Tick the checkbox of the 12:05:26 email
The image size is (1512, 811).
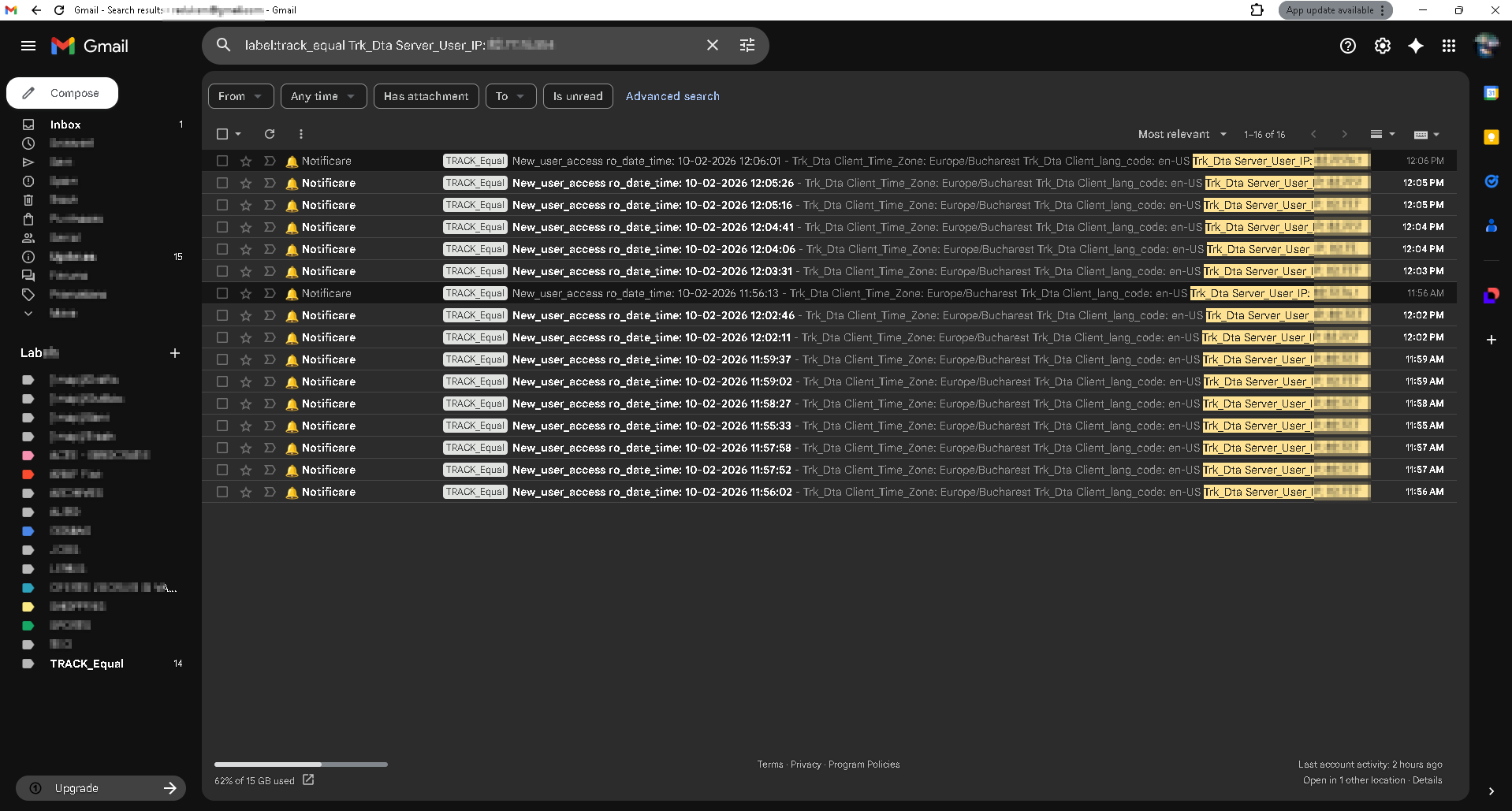pos(222,183)
